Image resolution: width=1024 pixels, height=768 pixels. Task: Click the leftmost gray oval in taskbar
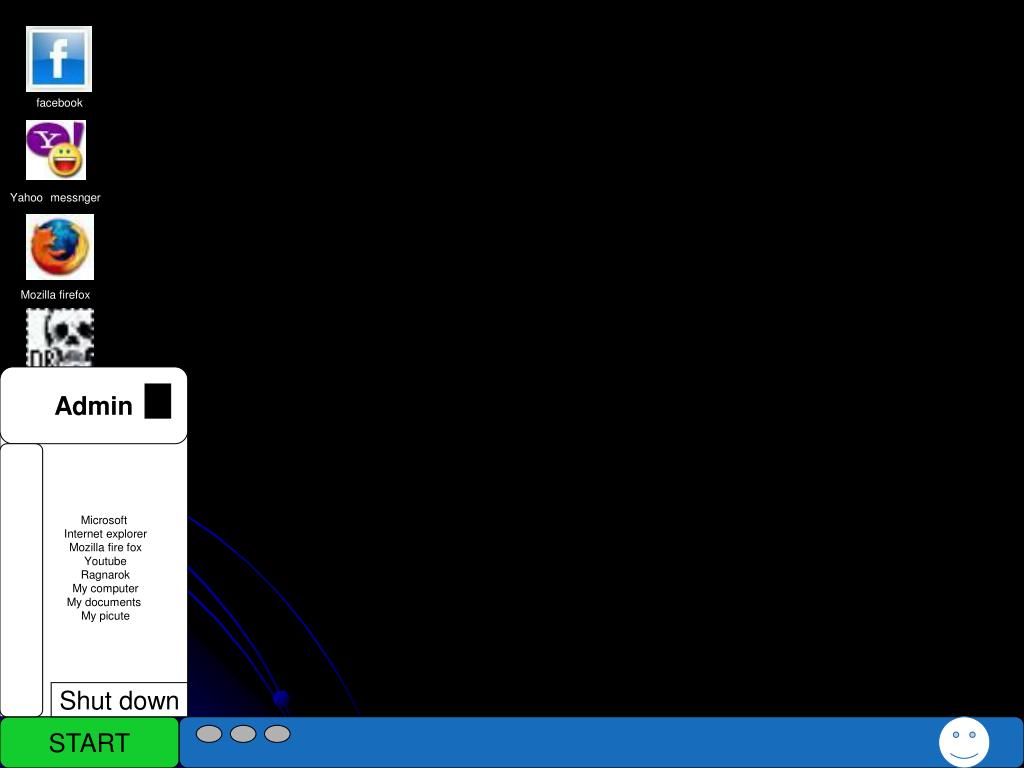[x=209, y=734]
